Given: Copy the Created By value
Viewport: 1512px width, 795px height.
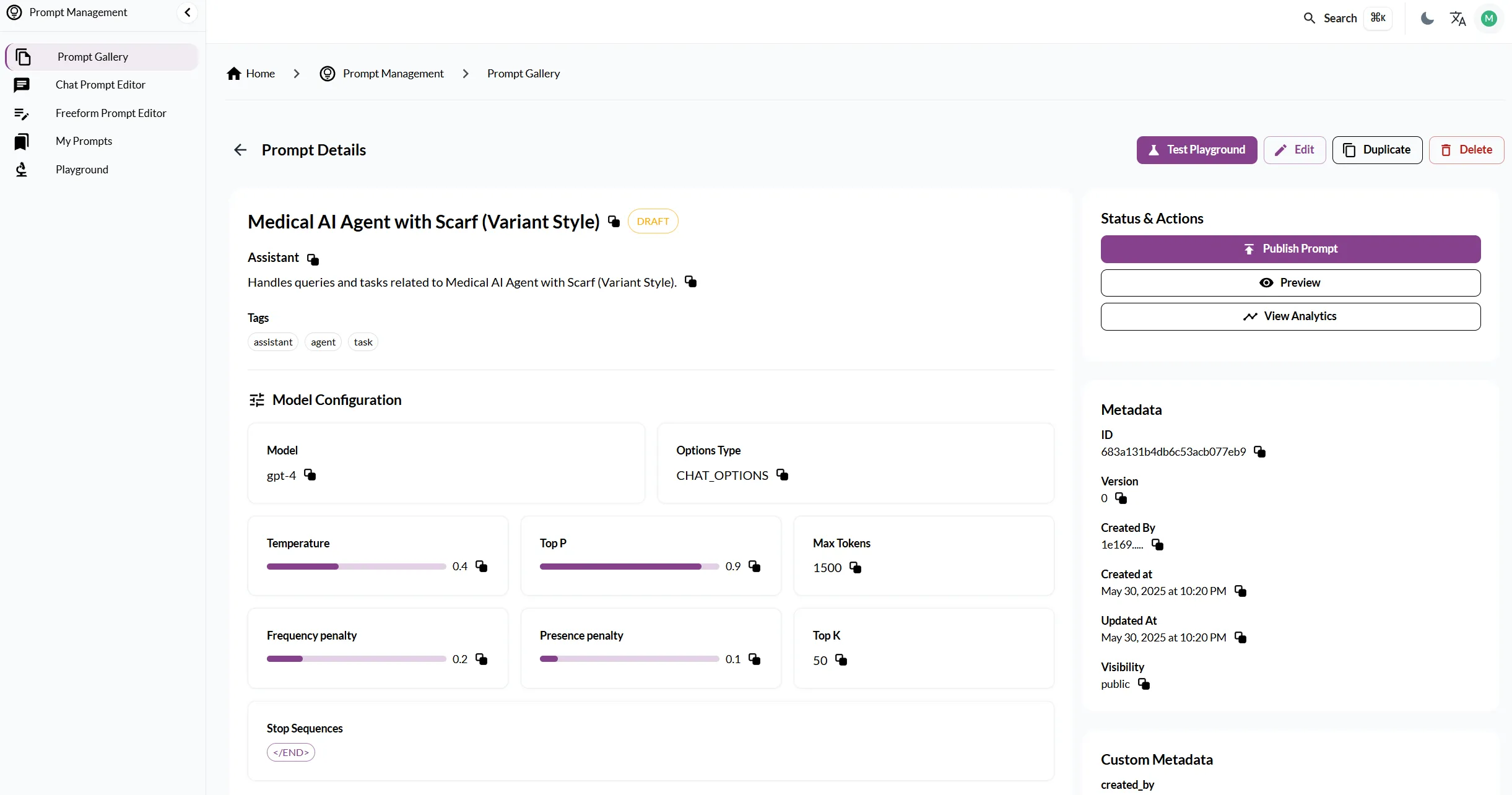Looking at the screenshot, I should tap(1157, 544).
